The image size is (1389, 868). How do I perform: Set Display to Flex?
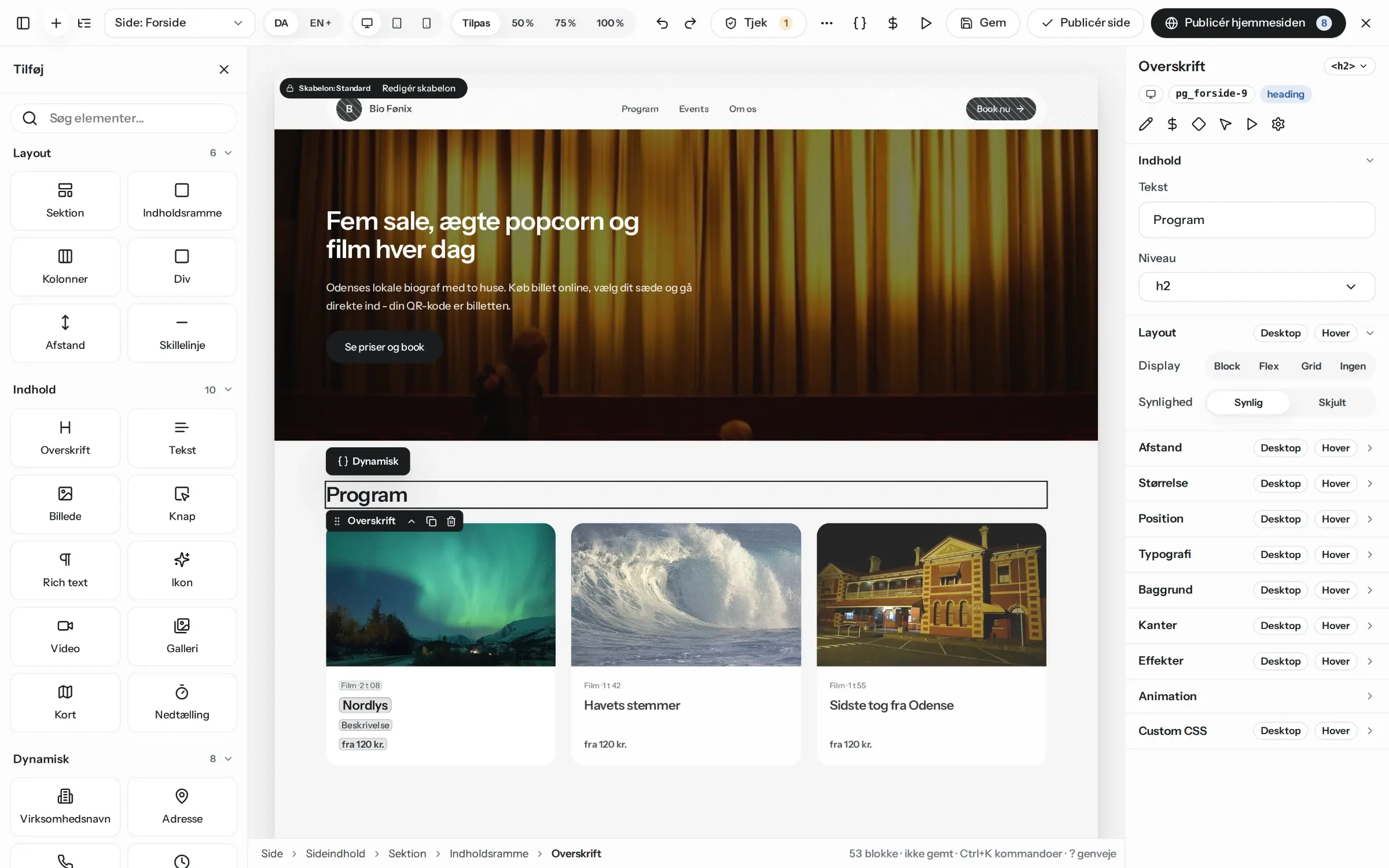(1269, 366)
